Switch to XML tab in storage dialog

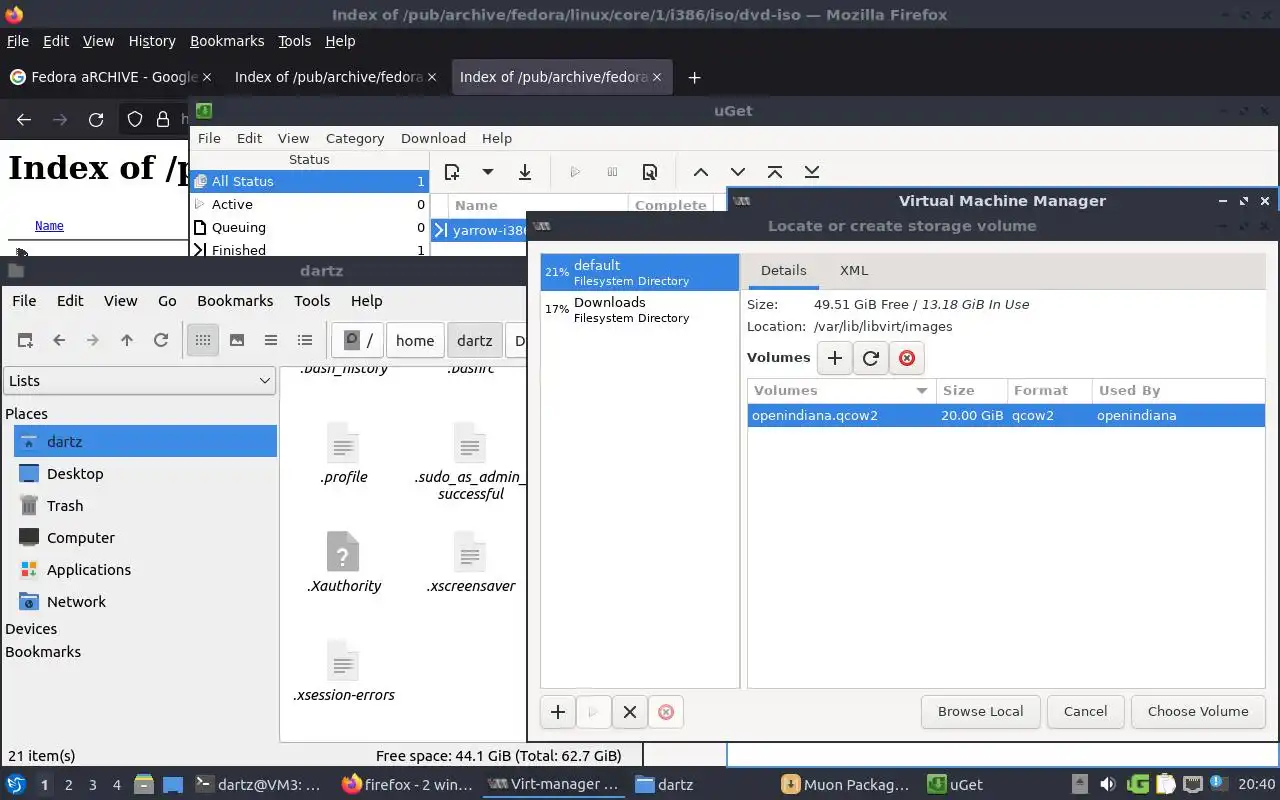tap(854, 270)
